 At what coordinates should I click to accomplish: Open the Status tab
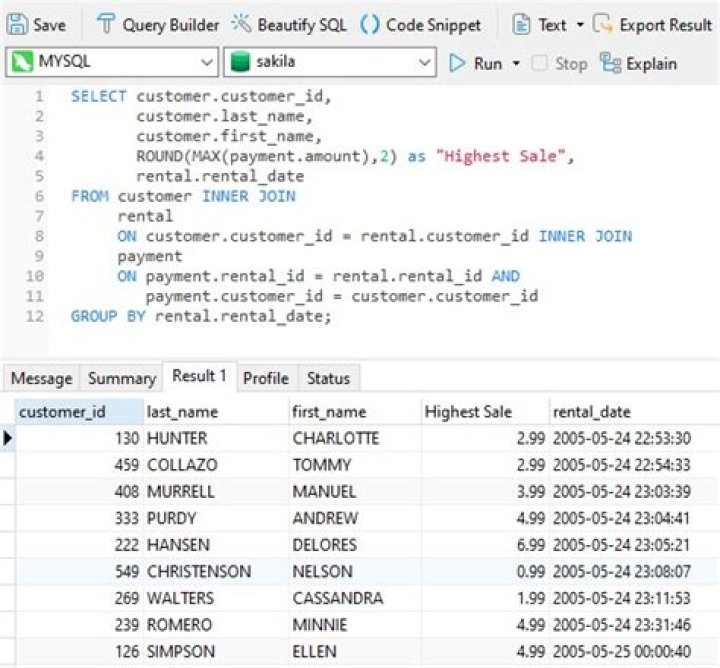click(328, 378)
